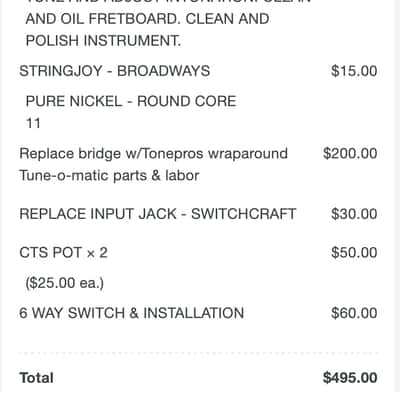This screenshot has height=400, width=400.
Task: Select REPLACE INPUT JACK - SWITCHCRAFT line
Action: 158,214
